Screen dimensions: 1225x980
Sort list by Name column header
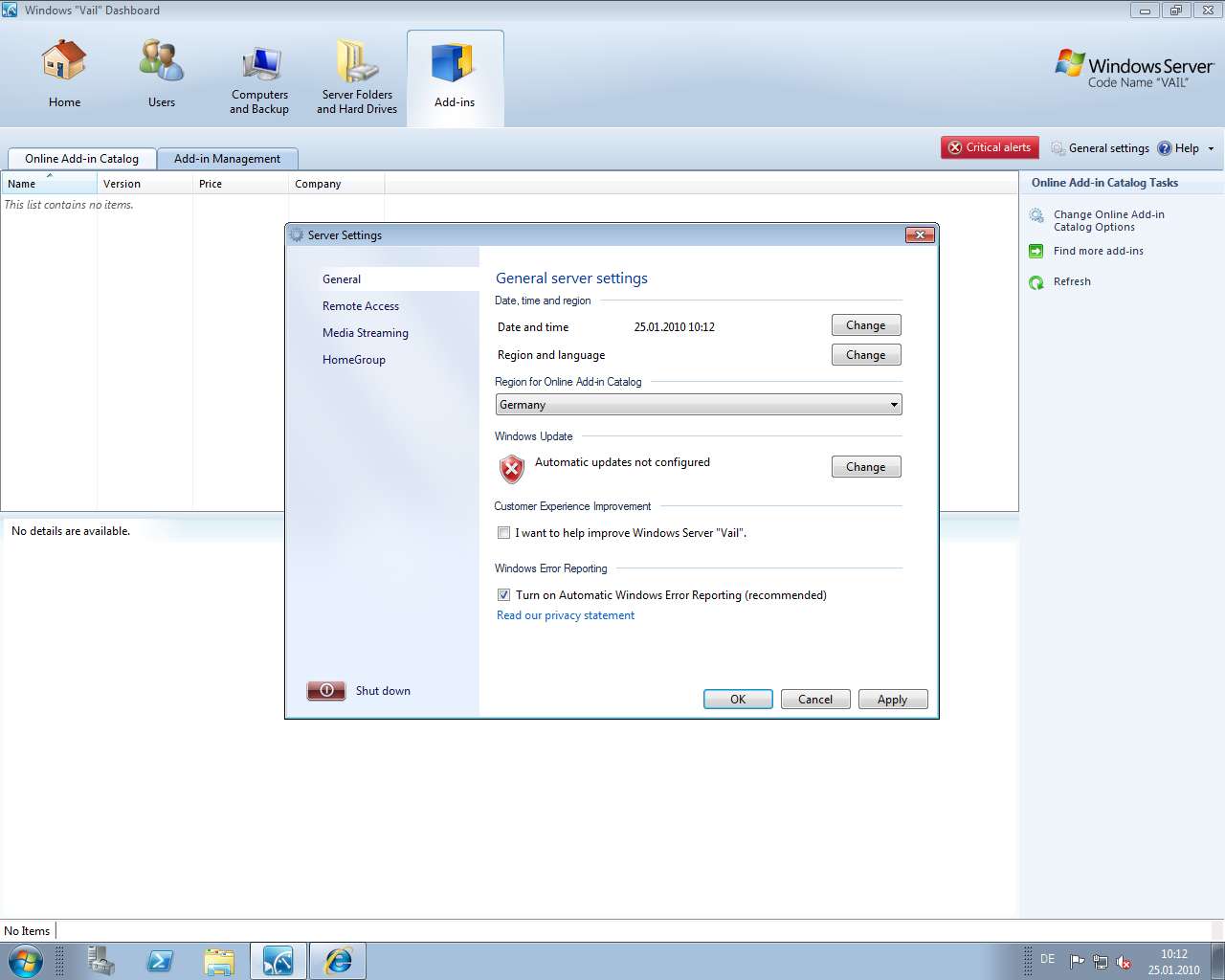[49, 184]
